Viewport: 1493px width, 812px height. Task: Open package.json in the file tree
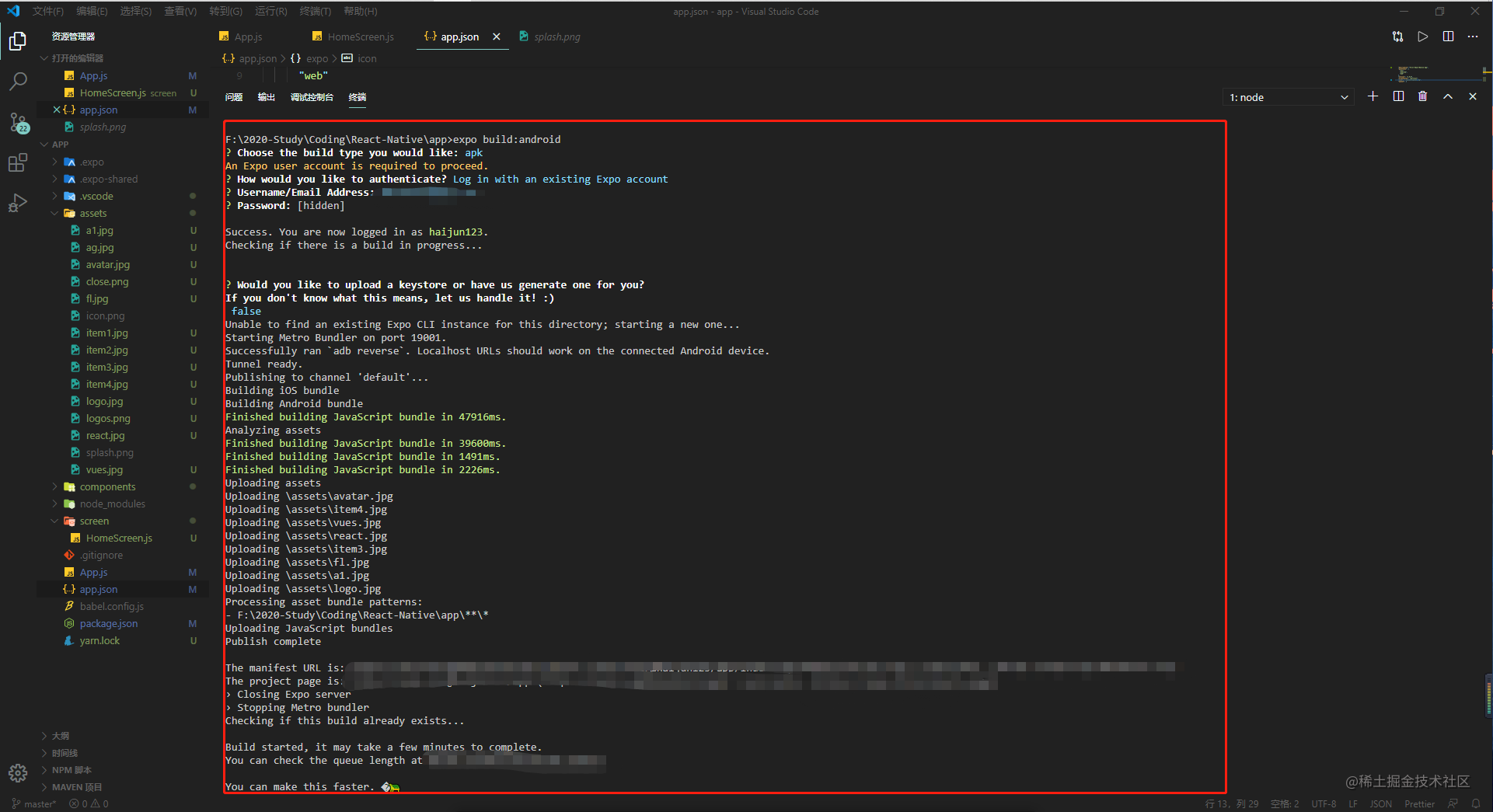coord(108,624)
